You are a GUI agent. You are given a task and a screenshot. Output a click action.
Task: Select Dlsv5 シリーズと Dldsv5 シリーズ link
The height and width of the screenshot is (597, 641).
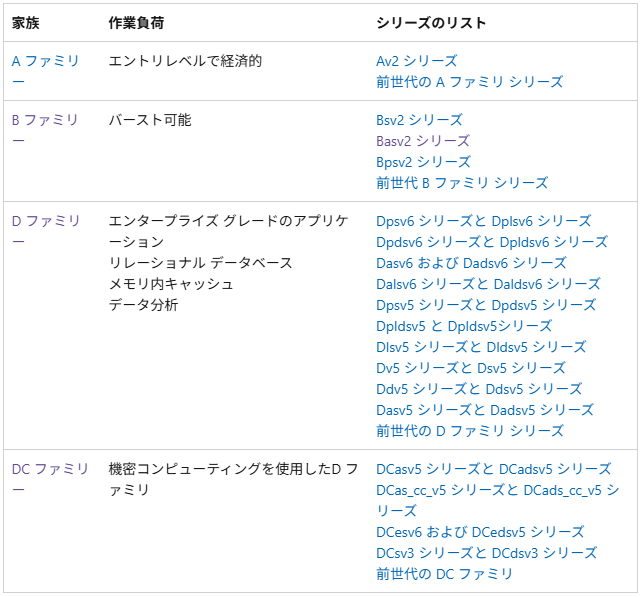[481, 347]
